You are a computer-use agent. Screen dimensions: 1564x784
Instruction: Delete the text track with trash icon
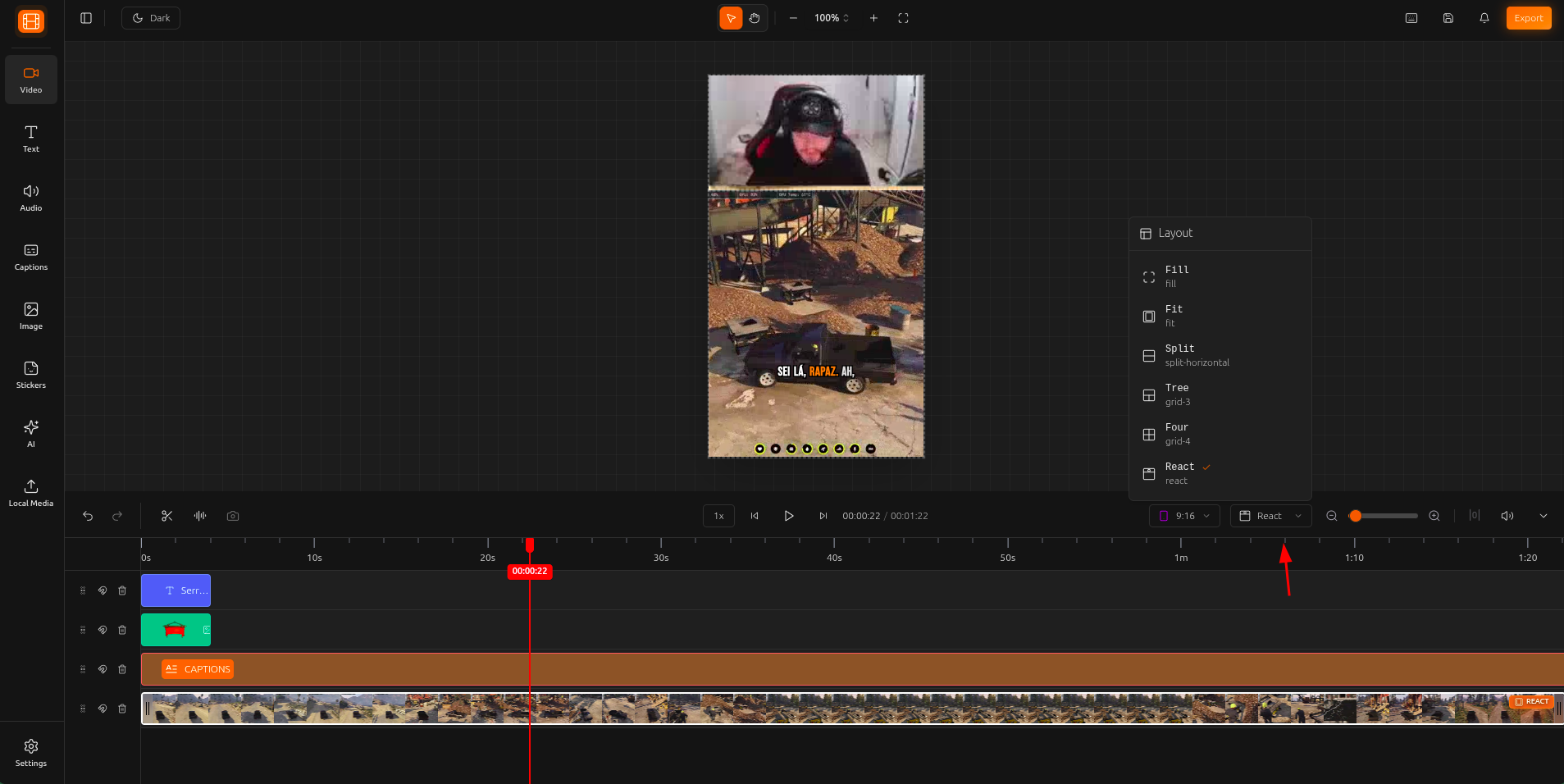tap(122, 590)
